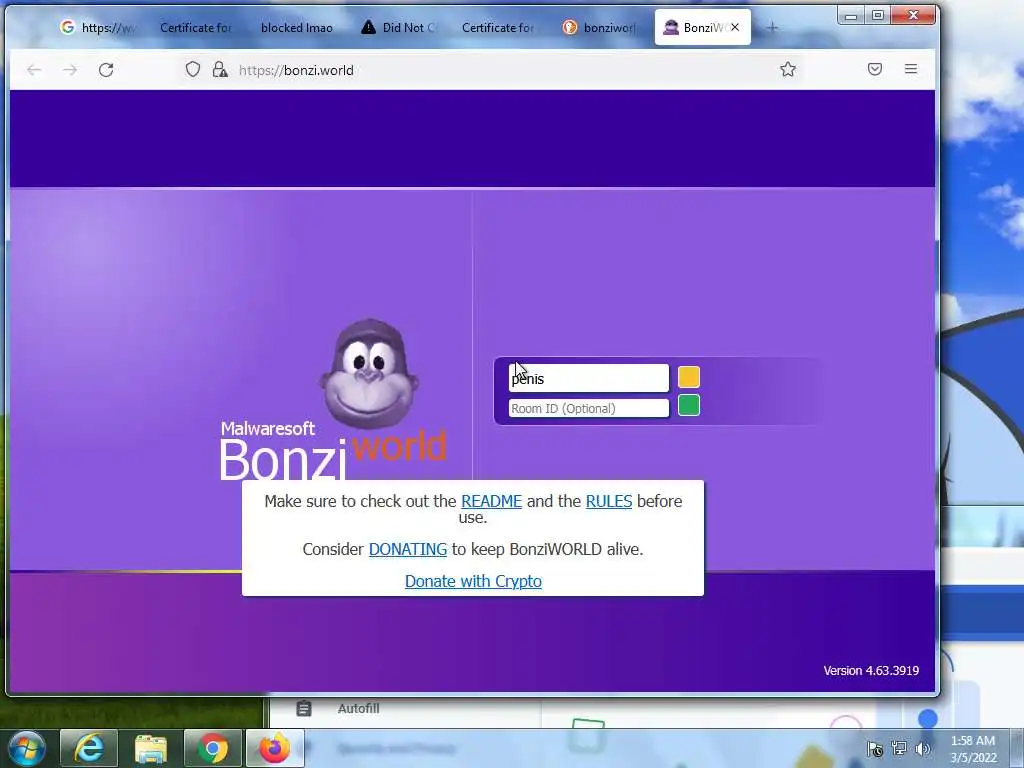The image size is (1024, 768).
Task: Switch to second Certificate for tab
Action: pyautogui.click(x=498, y=27)
